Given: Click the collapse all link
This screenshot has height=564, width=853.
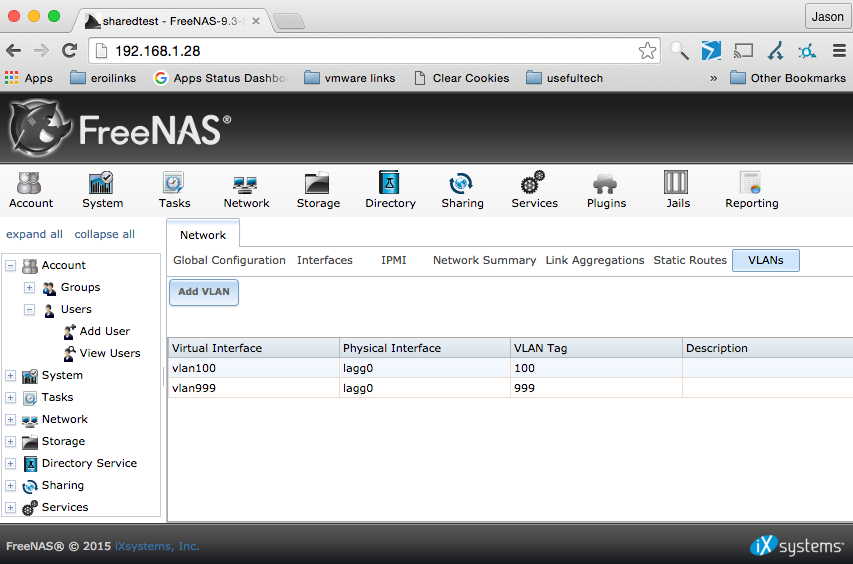Looking at the screenshot, I should 104,234.
